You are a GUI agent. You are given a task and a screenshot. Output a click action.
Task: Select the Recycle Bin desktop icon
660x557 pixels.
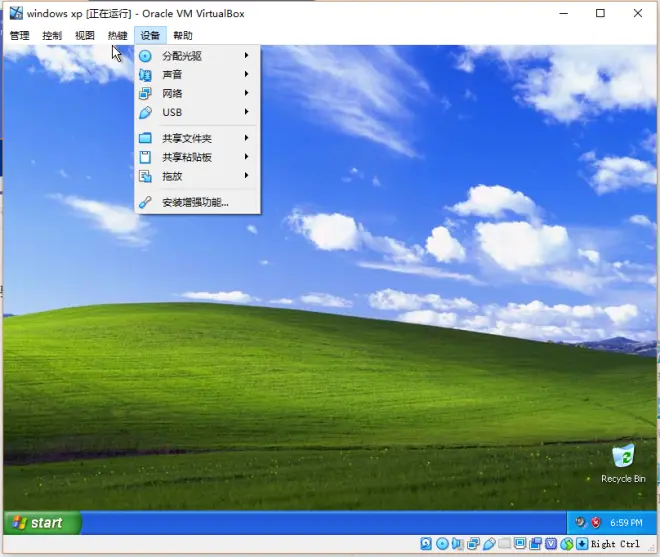623,464
